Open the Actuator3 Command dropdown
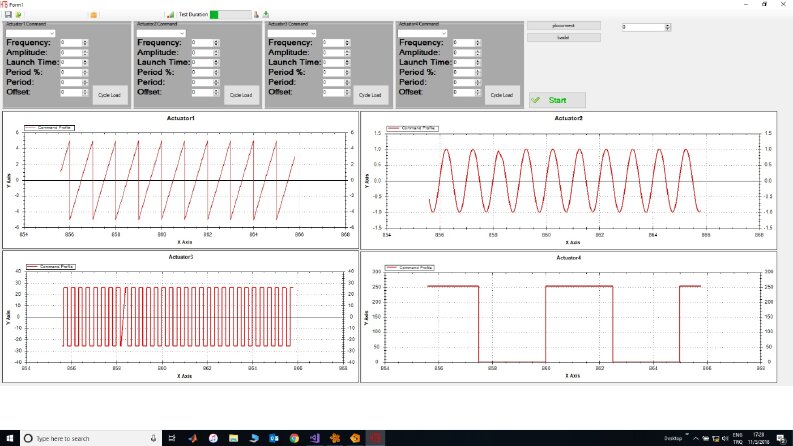Viewport: 793px width, 446px height. [x=292, y=33]
